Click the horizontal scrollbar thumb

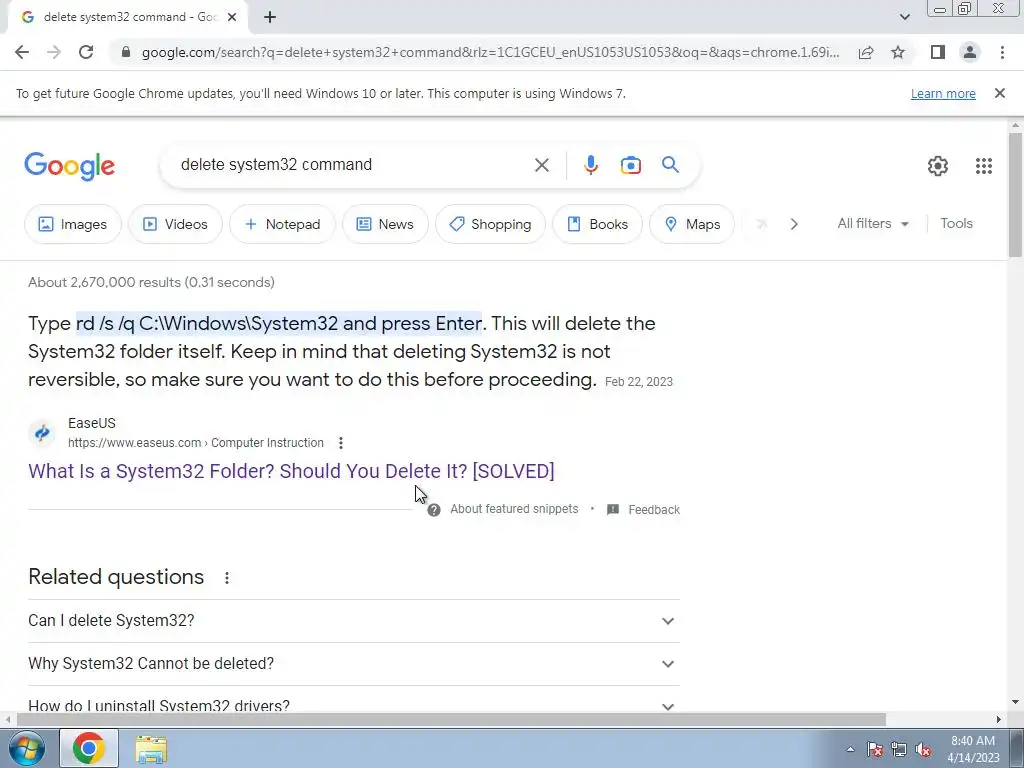[x=451, y=719]
